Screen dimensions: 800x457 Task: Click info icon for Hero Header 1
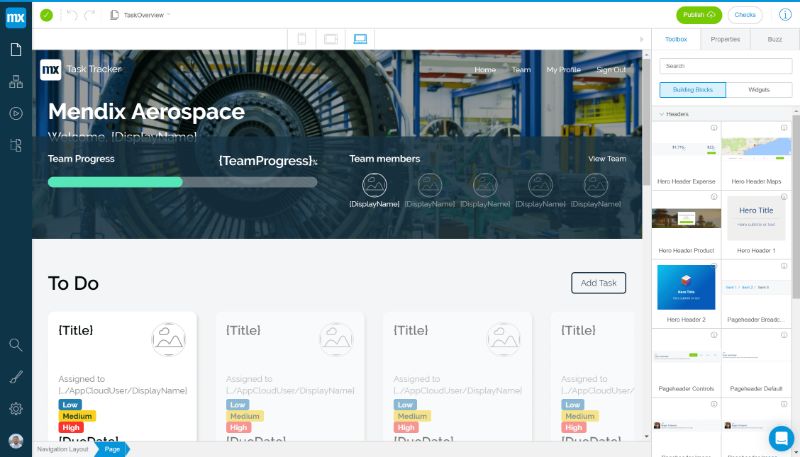point(784,197)
